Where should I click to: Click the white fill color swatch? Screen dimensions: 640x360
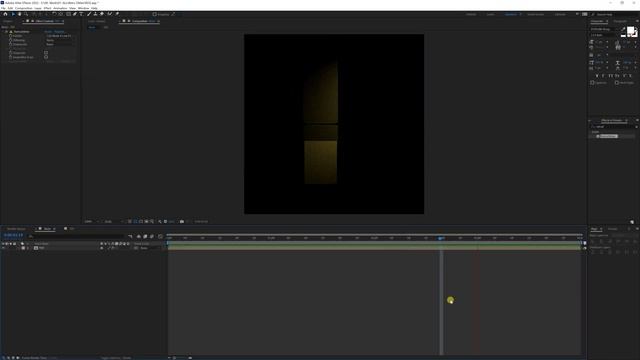[631, 30]
